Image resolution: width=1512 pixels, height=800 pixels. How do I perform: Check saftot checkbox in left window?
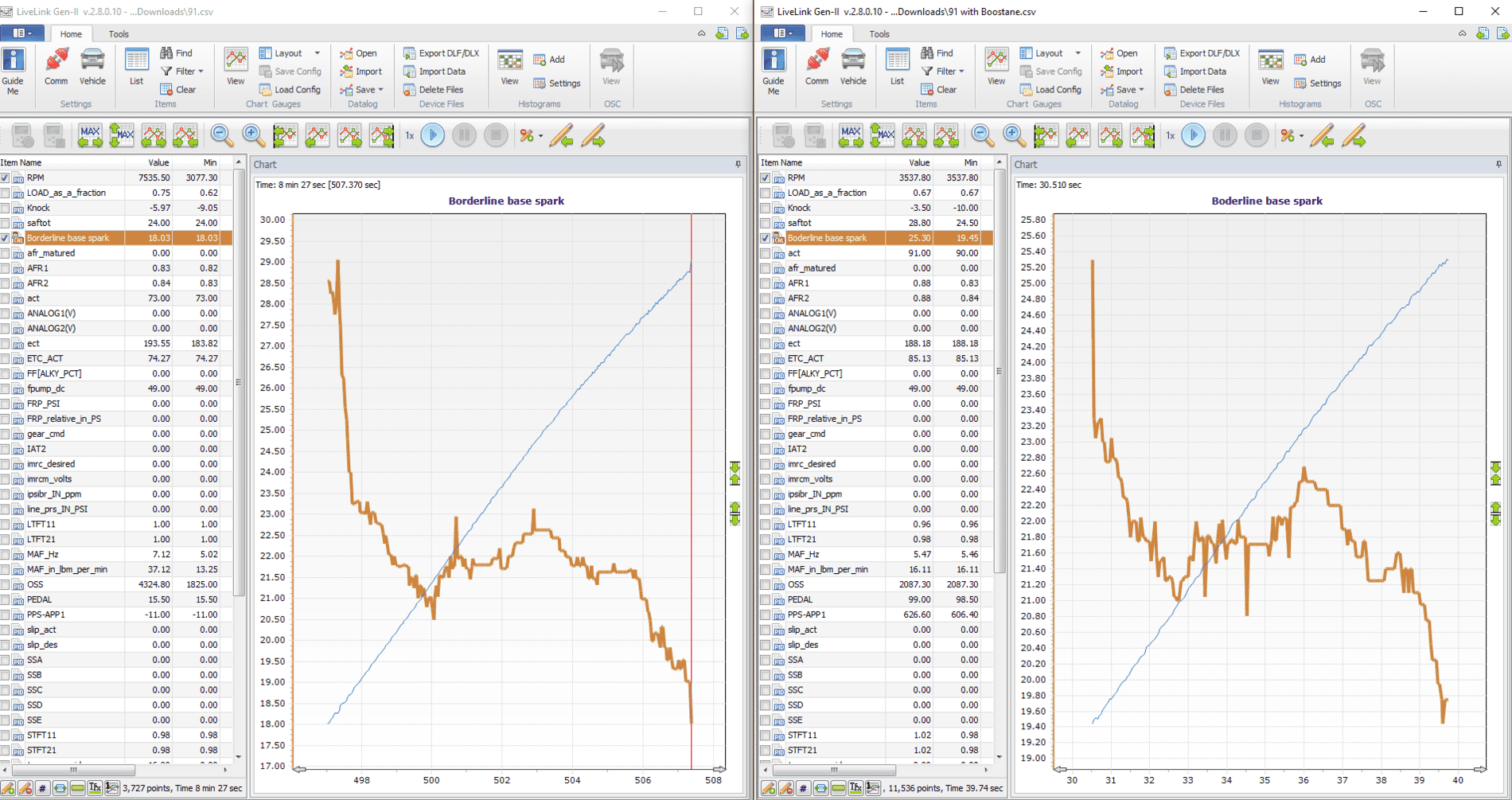click(x=6, y=224)
